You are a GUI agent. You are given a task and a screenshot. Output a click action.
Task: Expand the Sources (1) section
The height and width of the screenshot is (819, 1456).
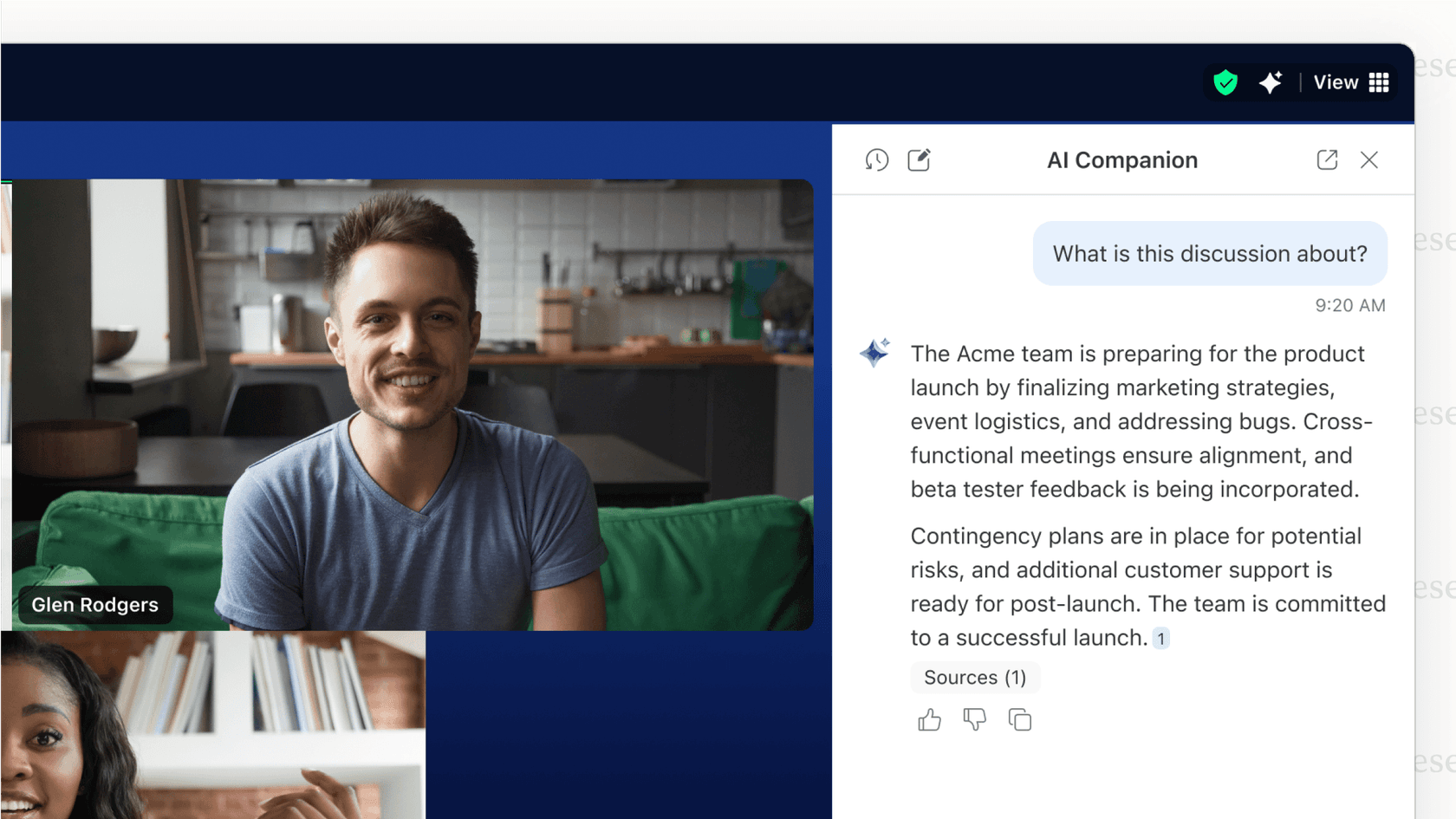pos(975,678)
